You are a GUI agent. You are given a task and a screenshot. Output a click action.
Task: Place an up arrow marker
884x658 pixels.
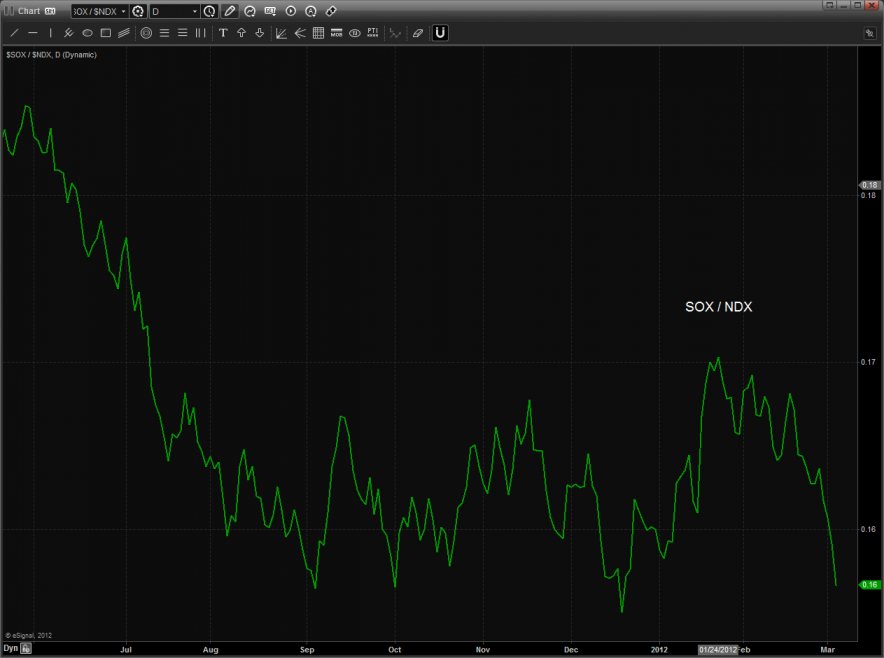tap(241, 33)
